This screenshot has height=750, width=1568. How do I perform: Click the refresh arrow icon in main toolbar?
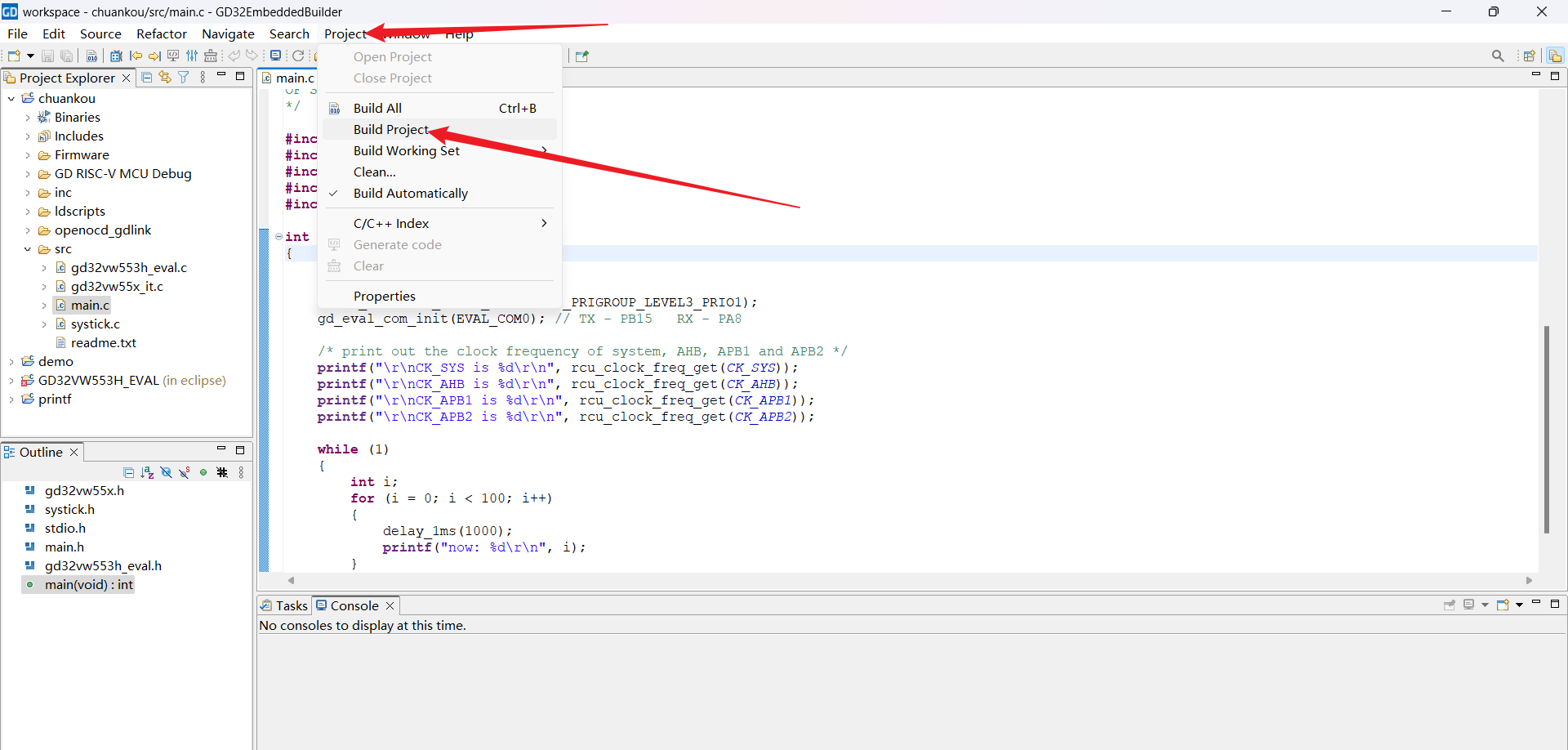tap(298, 56)
